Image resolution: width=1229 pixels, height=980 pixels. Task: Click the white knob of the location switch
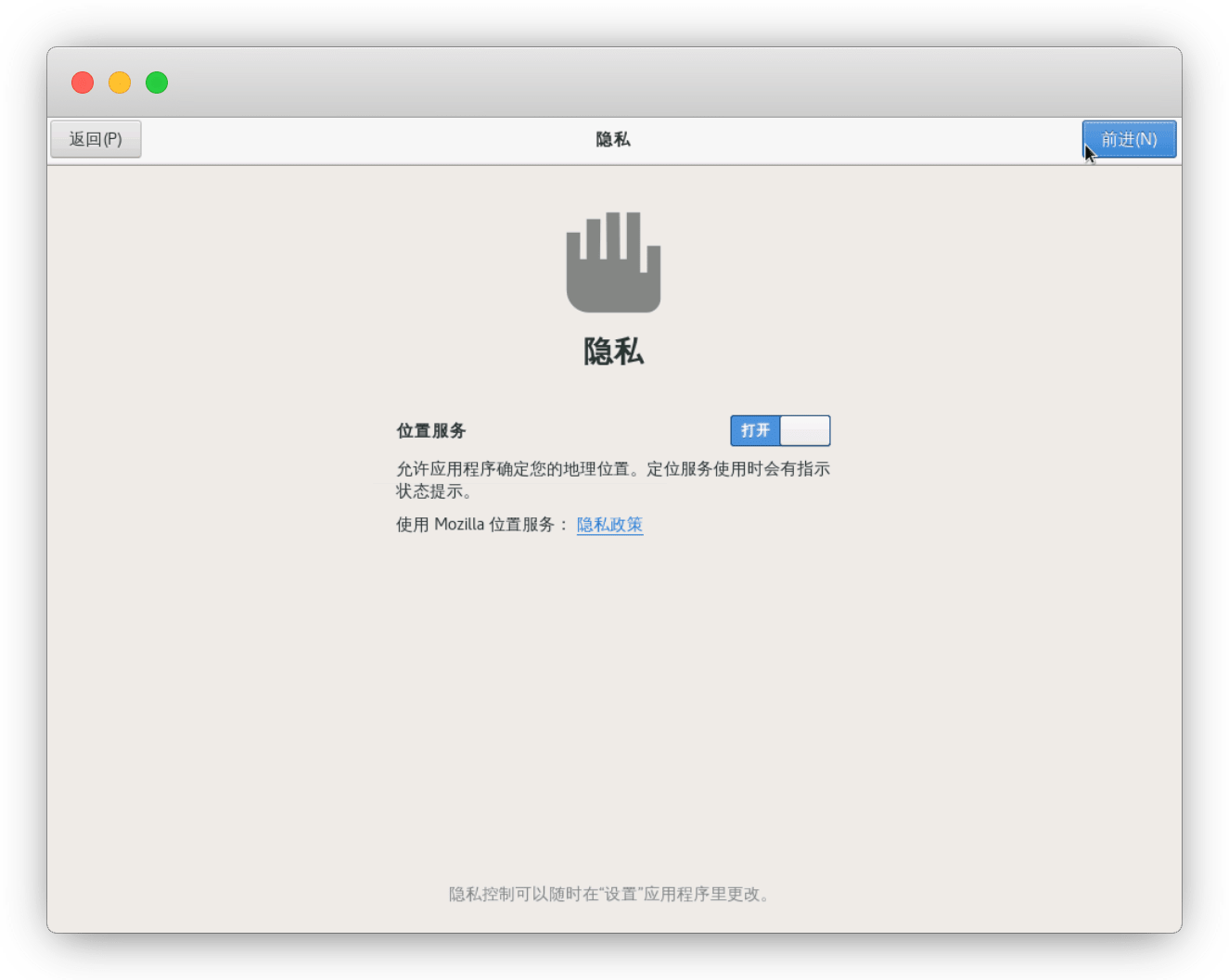point(804,430)
